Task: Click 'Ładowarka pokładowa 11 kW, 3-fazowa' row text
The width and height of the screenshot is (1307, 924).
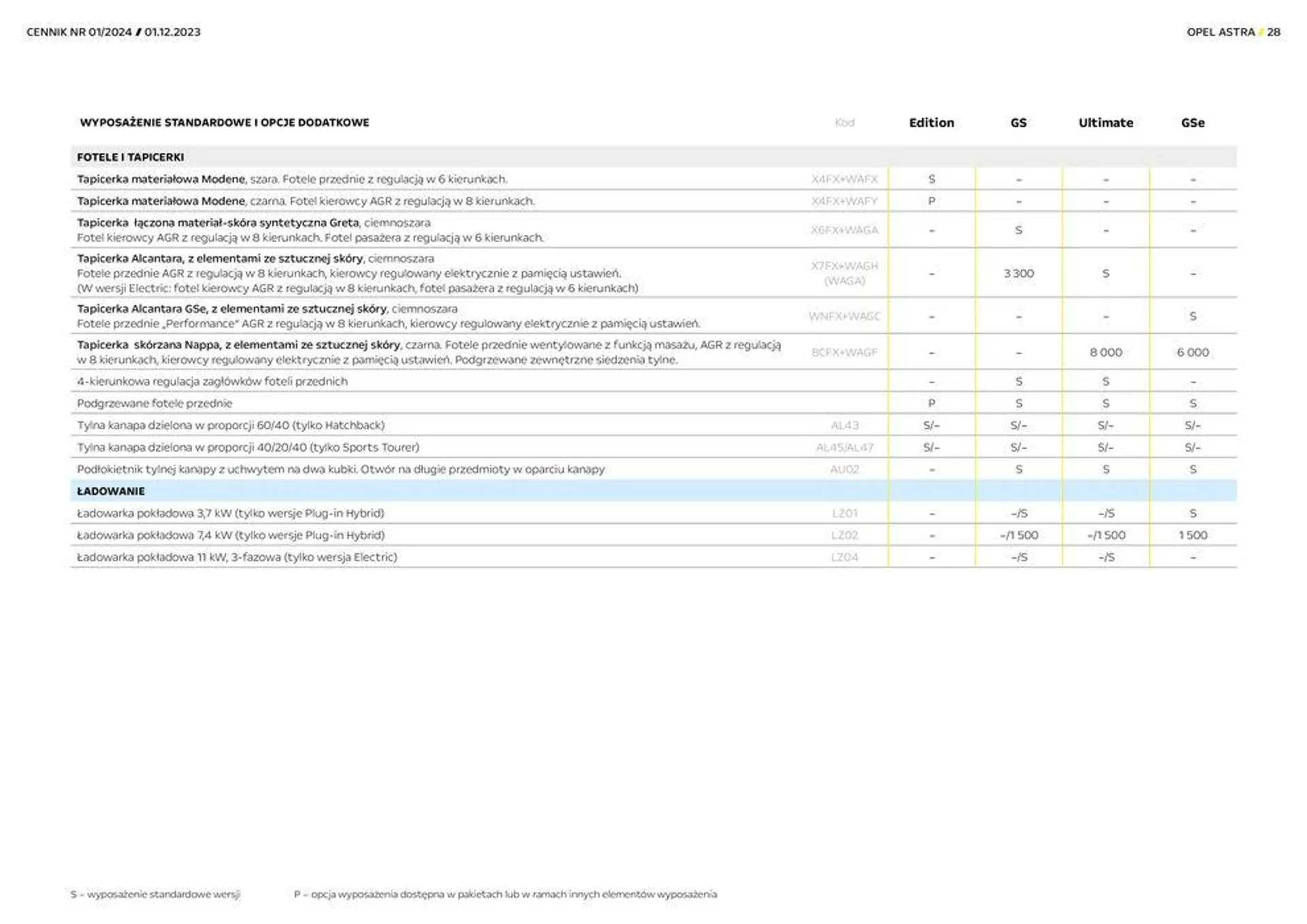Action: click(237, 557)
